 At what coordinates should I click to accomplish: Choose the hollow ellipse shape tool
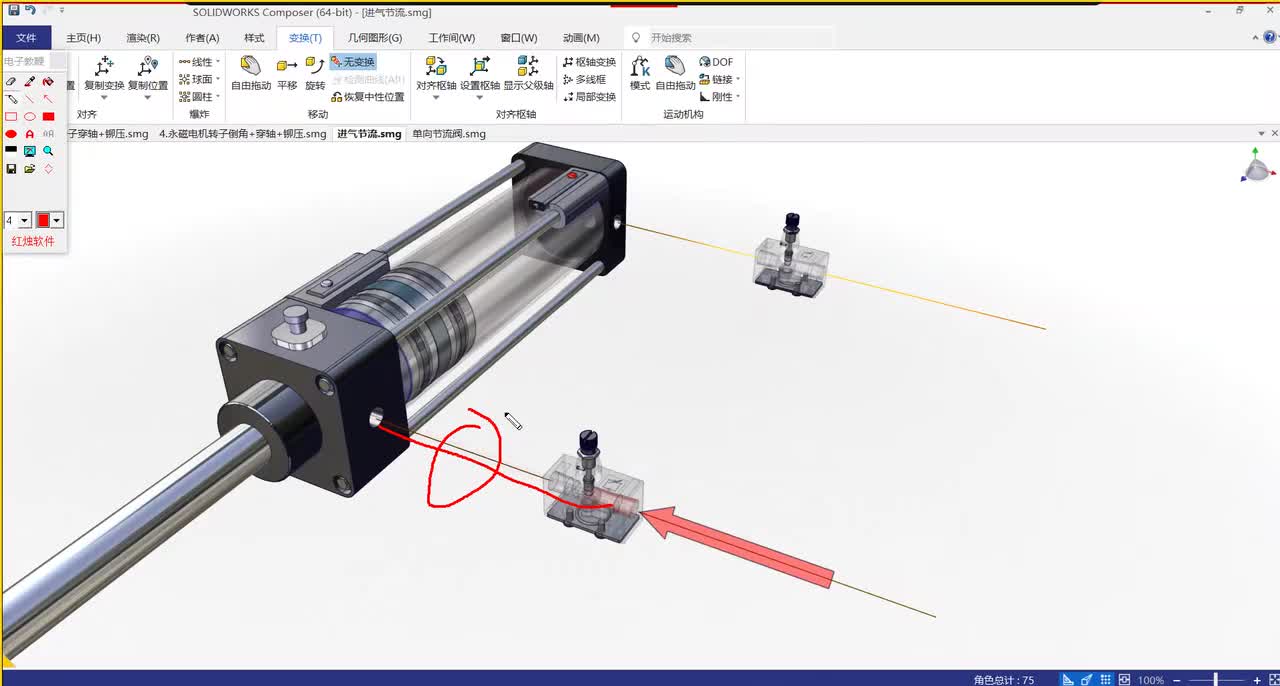(30, 116)
